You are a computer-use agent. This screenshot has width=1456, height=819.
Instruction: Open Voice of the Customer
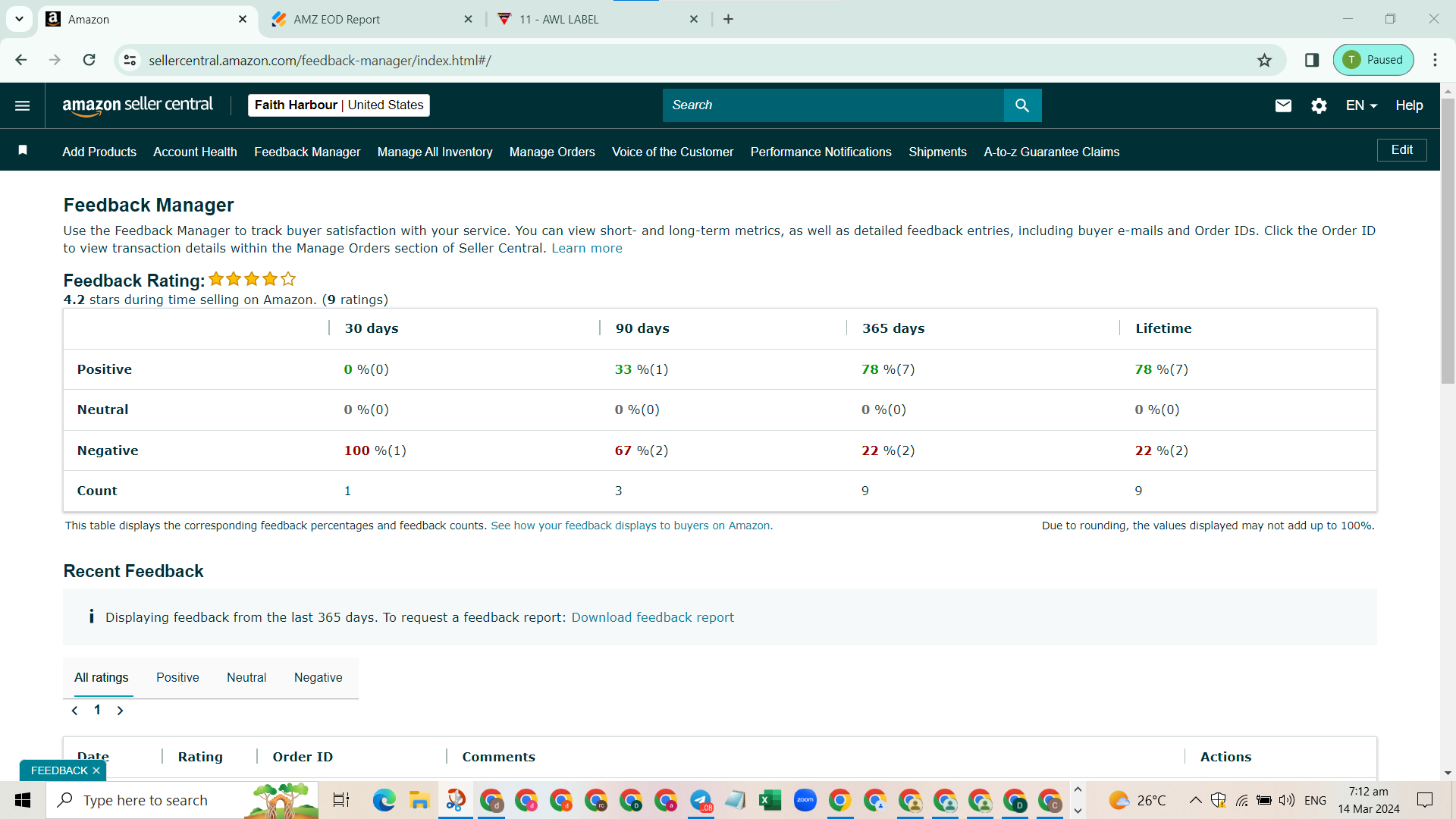click(x=673, y=152)
